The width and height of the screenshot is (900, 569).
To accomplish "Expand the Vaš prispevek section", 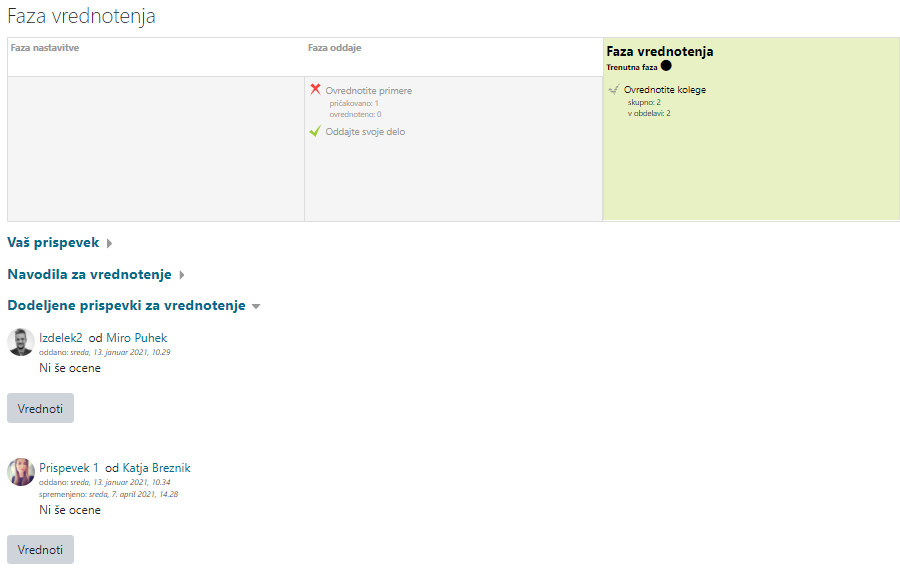I will [59, 243].
